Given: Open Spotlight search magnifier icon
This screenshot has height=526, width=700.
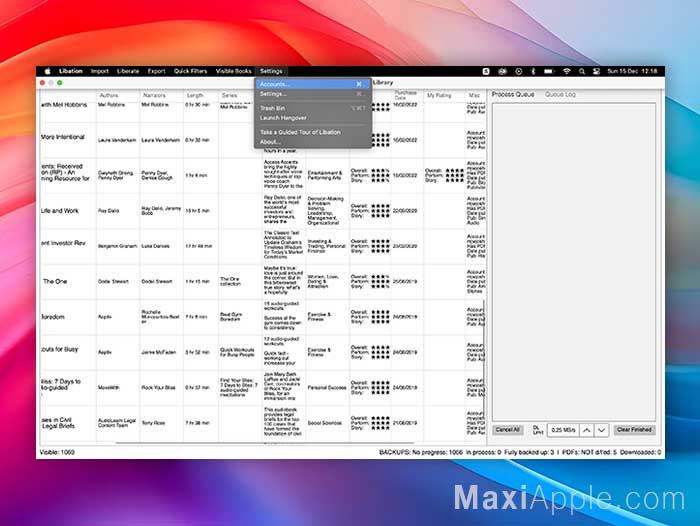Looking at the screenshot, I should tap(582, 71).
